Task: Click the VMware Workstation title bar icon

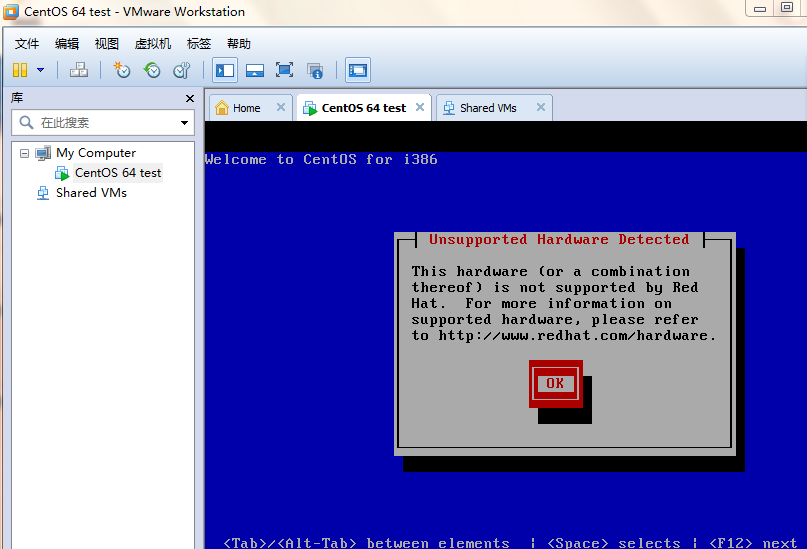Action: pyautogui.click(x=11, y=11)
